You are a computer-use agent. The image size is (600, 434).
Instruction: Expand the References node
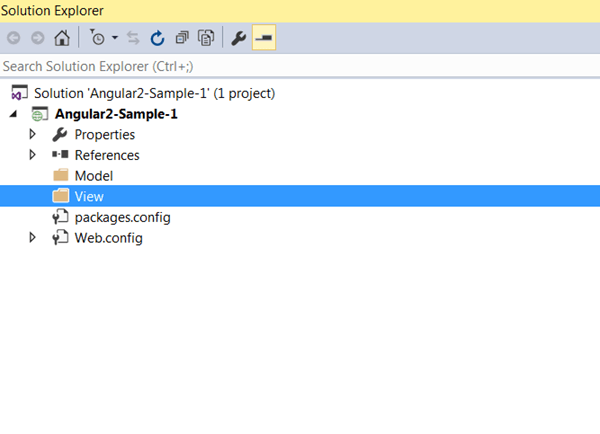[x=33, y=155]
